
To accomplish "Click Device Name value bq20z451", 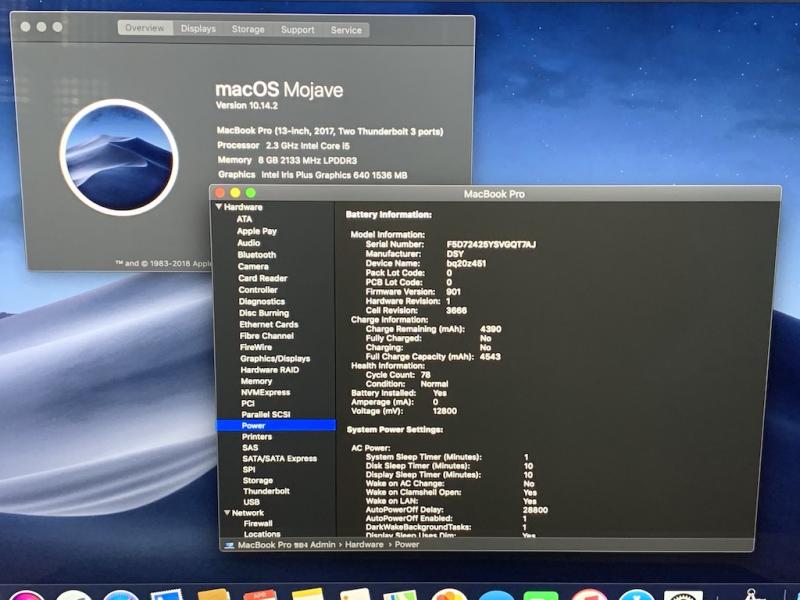I will (466, 263).
